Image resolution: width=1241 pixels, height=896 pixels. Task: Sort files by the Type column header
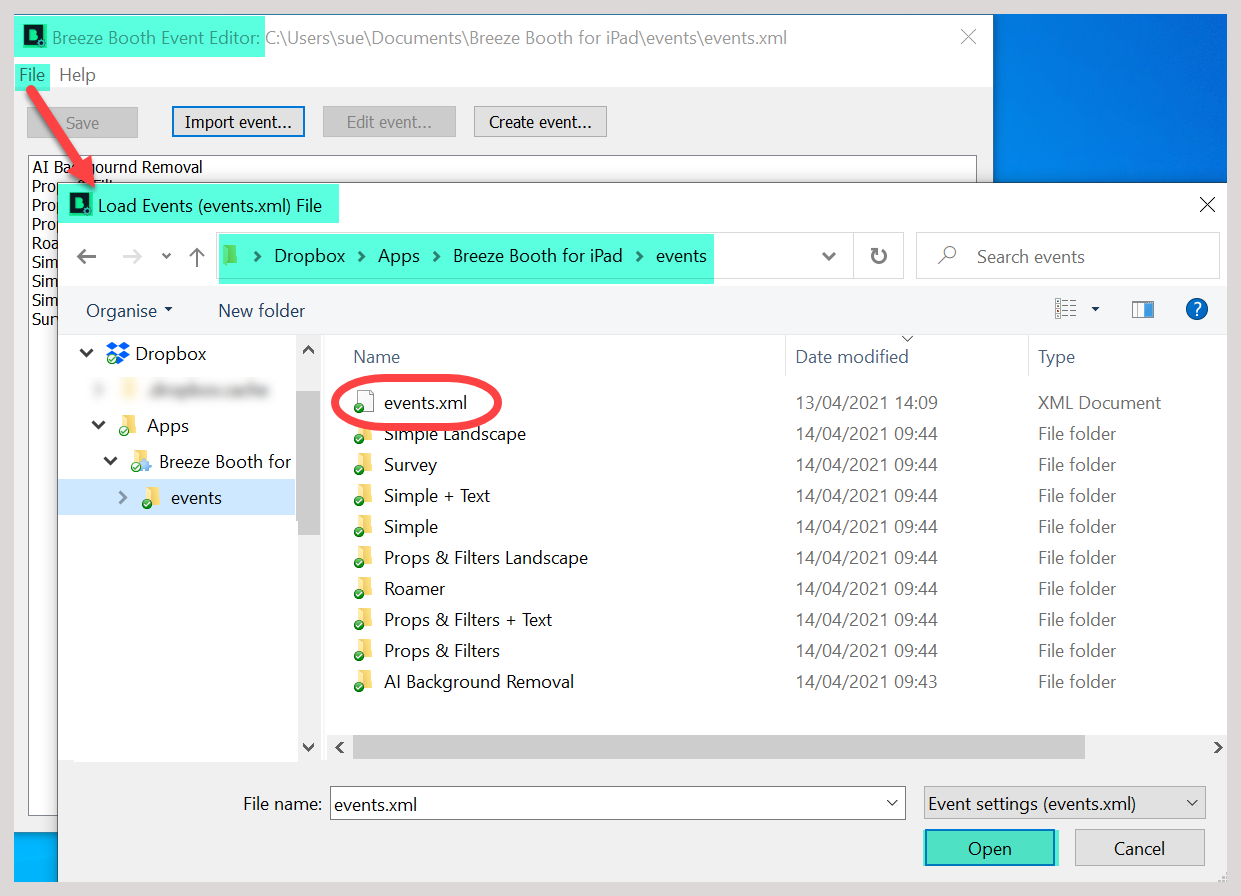pyautogui.click(x=1056, y=357)
